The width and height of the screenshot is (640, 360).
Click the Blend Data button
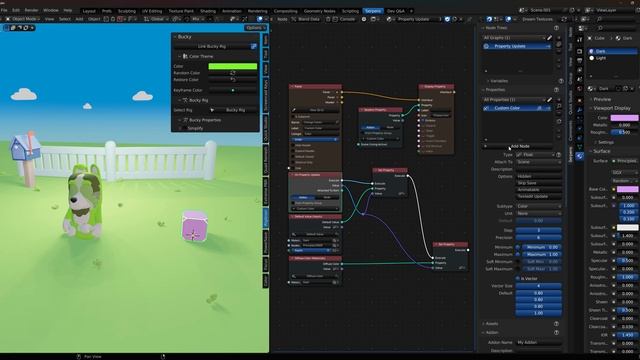[306, 19]
